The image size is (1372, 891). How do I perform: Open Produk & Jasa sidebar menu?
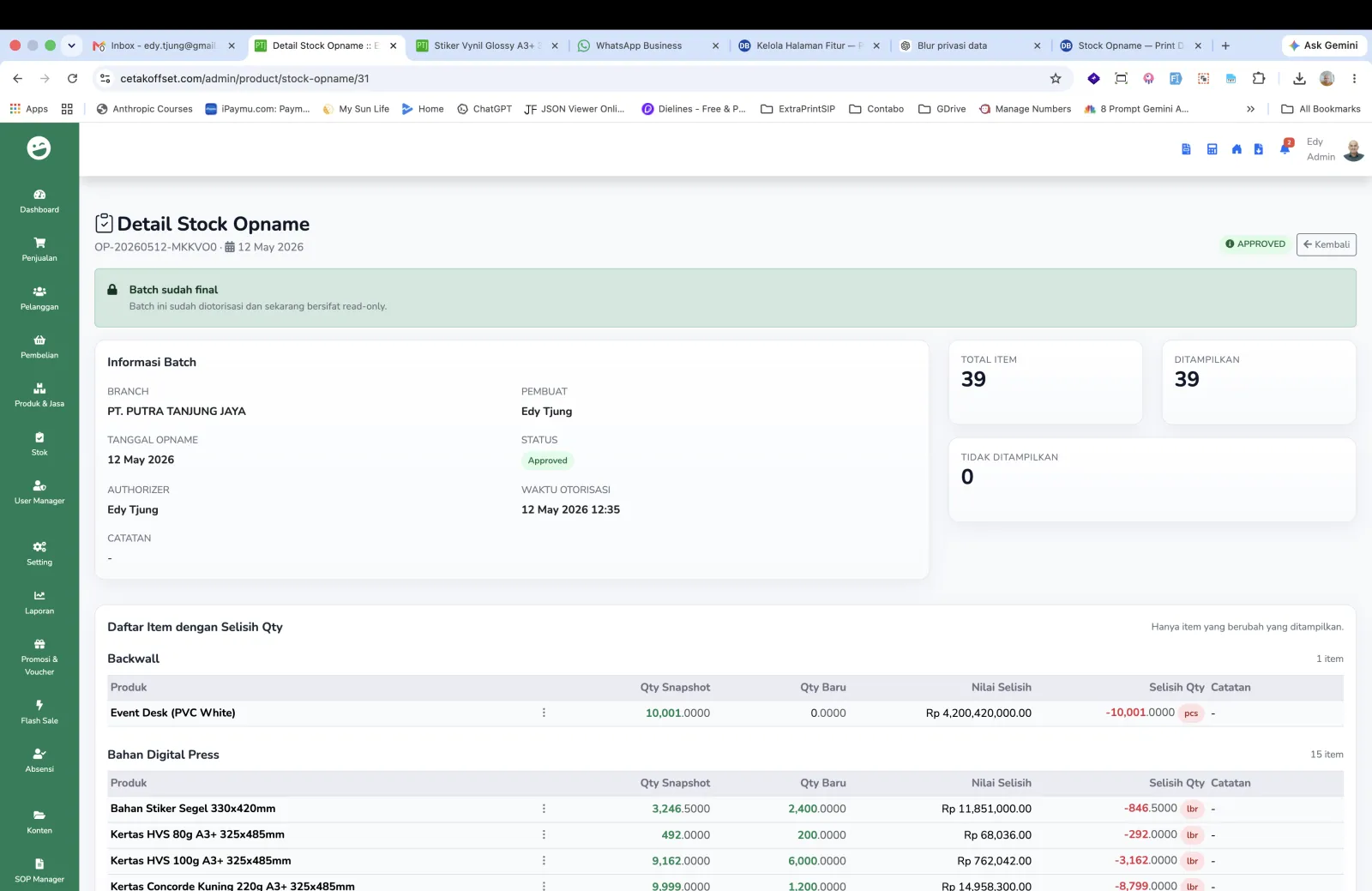coord(39,395)
